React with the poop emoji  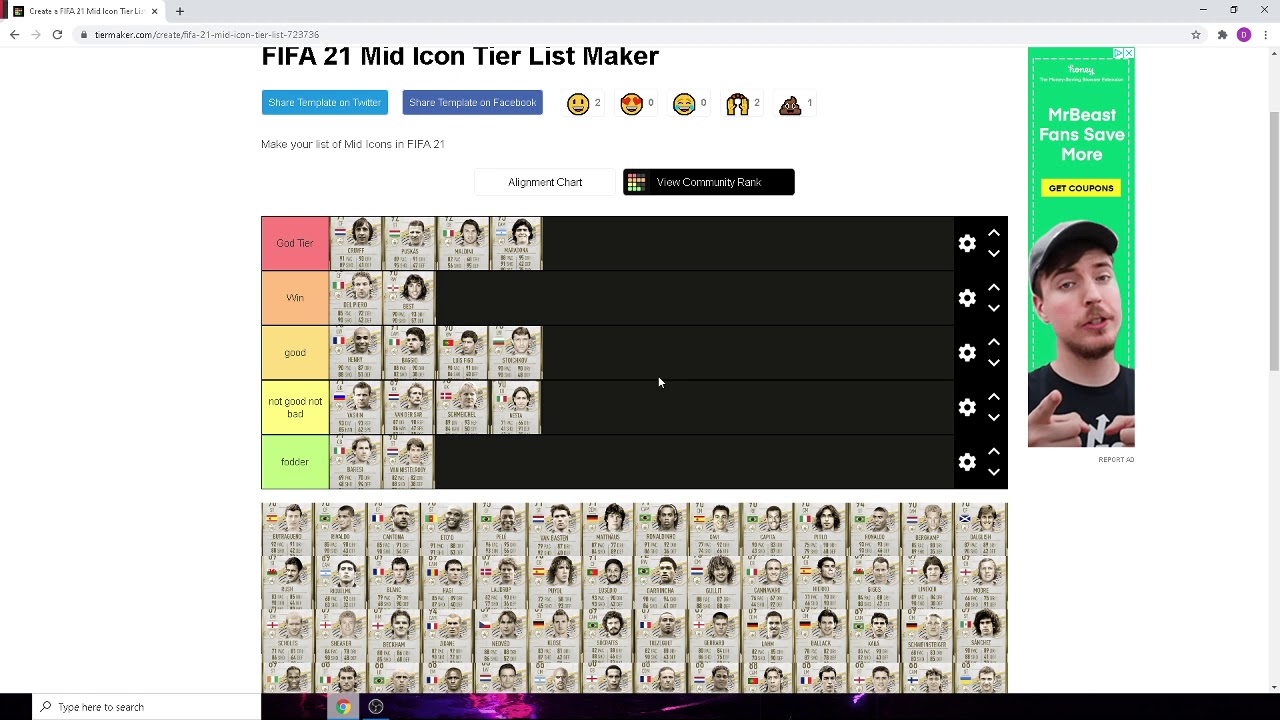790,103
